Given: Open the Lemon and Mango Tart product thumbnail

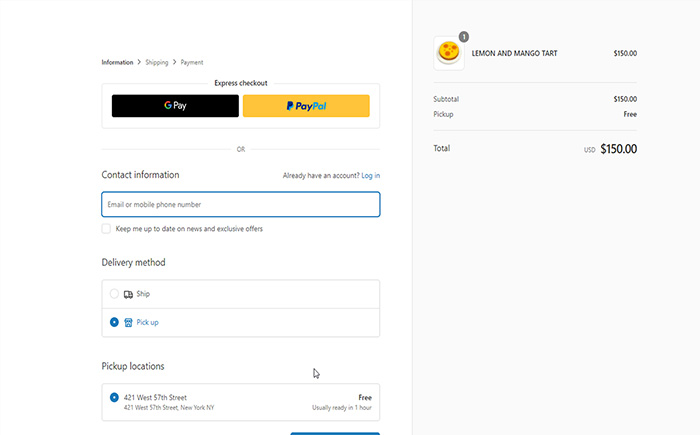Looking at the screenshot, I should [x=449, y=53].
